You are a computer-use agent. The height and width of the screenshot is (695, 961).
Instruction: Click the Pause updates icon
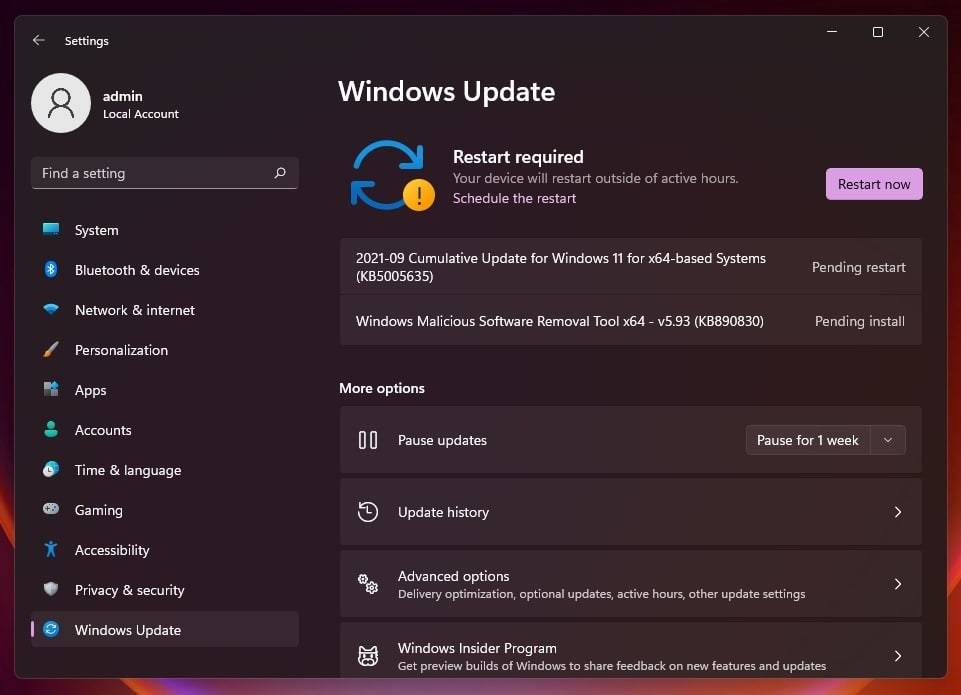pos(368,439)
